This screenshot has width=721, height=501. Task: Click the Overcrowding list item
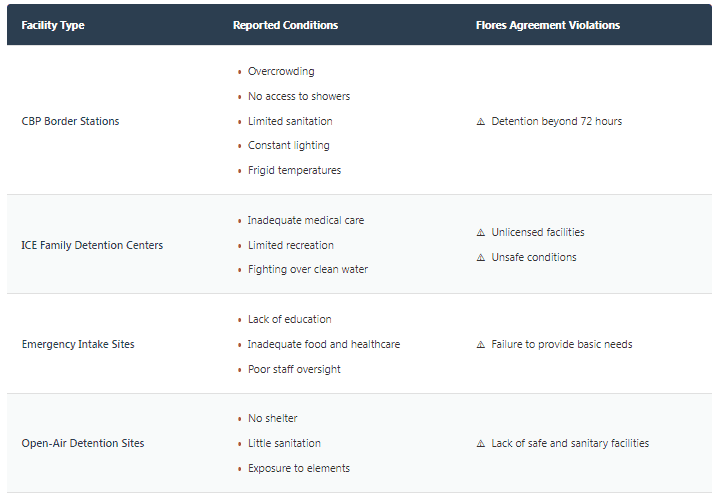point(281,72)
